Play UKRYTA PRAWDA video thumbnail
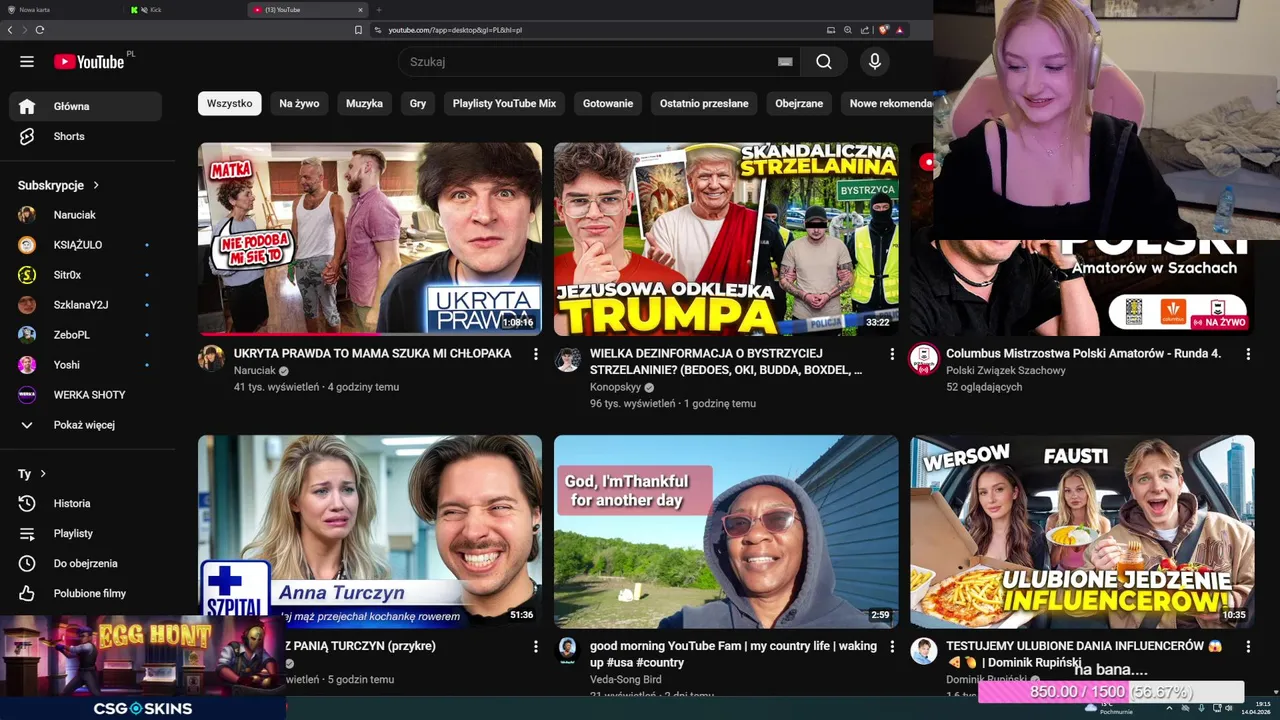The image size is (1280, 720). tap(370, 239)
